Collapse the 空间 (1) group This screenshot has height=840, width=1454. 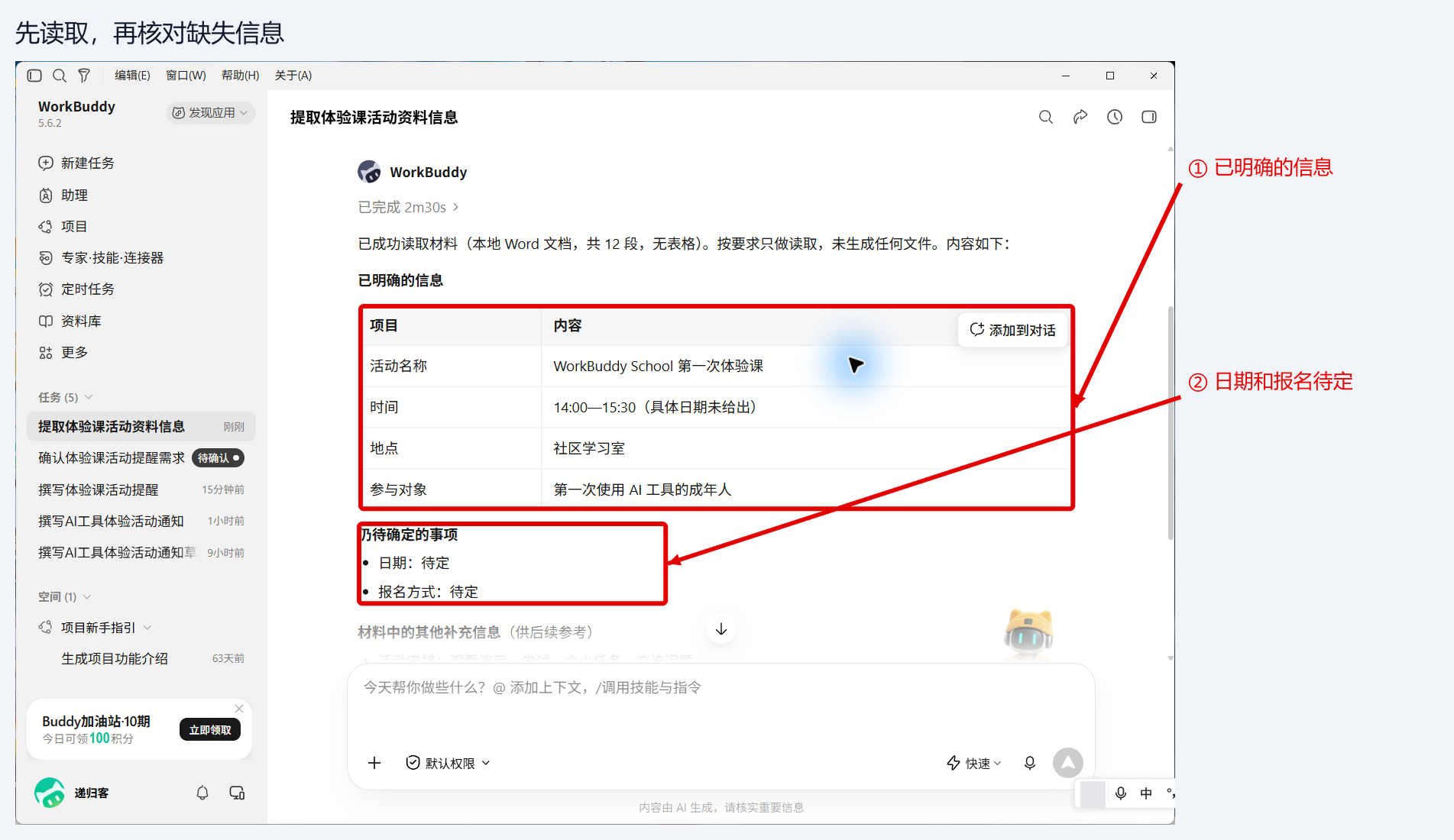coord(65,596)
